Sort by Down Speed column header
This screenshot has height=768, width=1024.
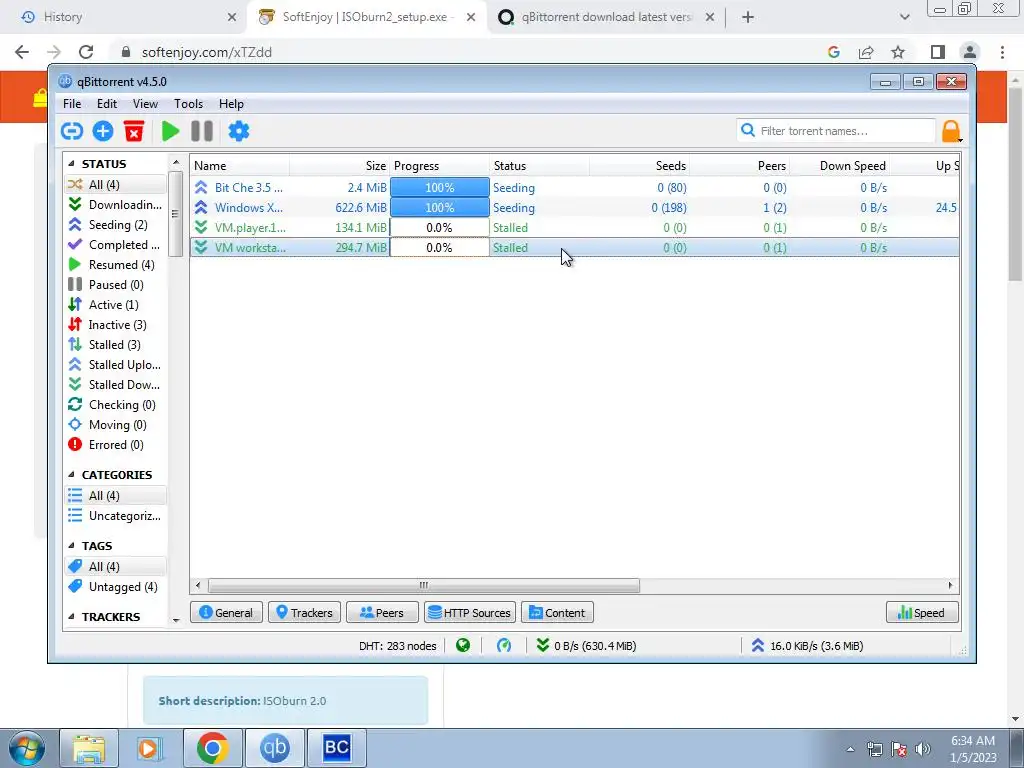coord(839,166)
